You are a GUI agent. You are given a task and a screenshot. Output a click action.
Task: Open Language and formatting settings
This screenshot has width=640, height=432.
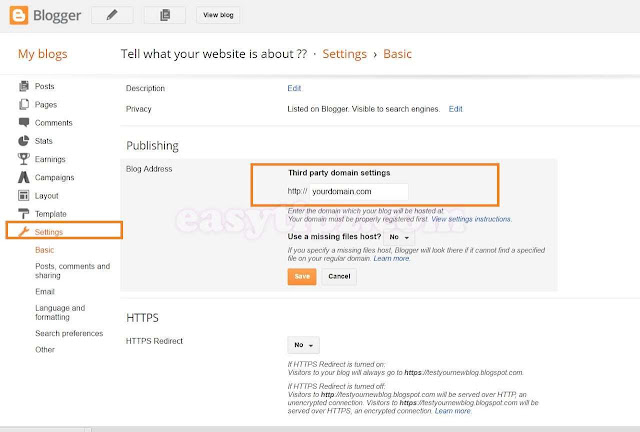coord(60,312)
